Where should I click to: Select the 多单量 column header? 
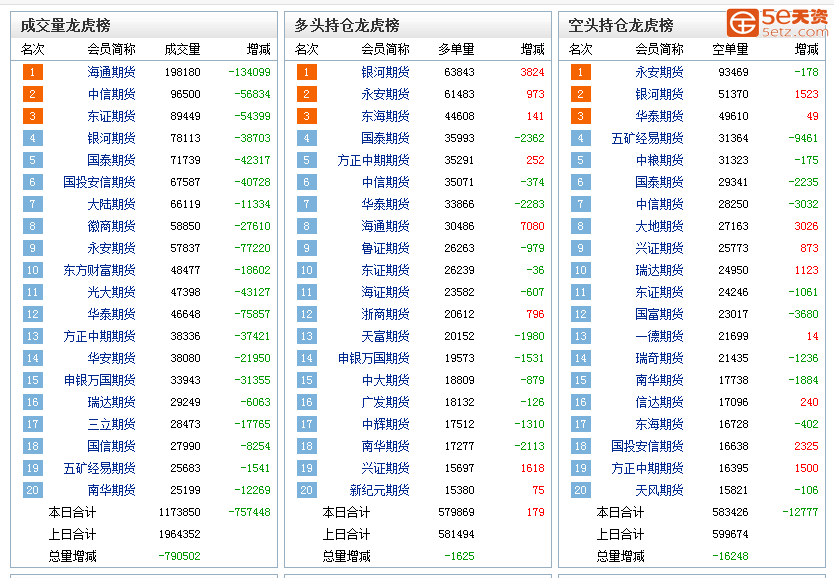point(456,50)
